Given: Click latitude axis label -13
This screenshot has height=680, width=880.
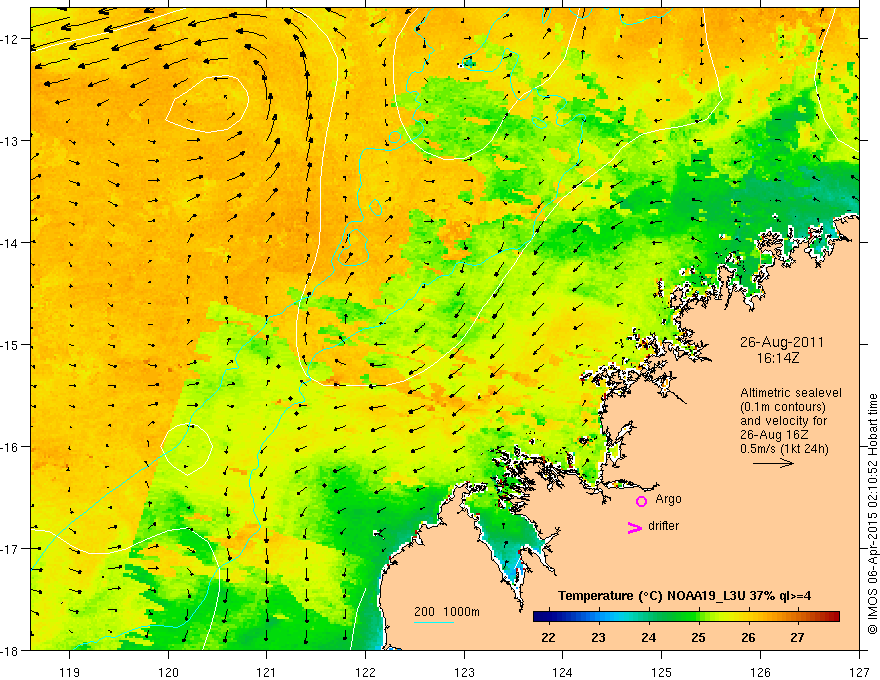Looking at the screenshot, I should point(10,141).
